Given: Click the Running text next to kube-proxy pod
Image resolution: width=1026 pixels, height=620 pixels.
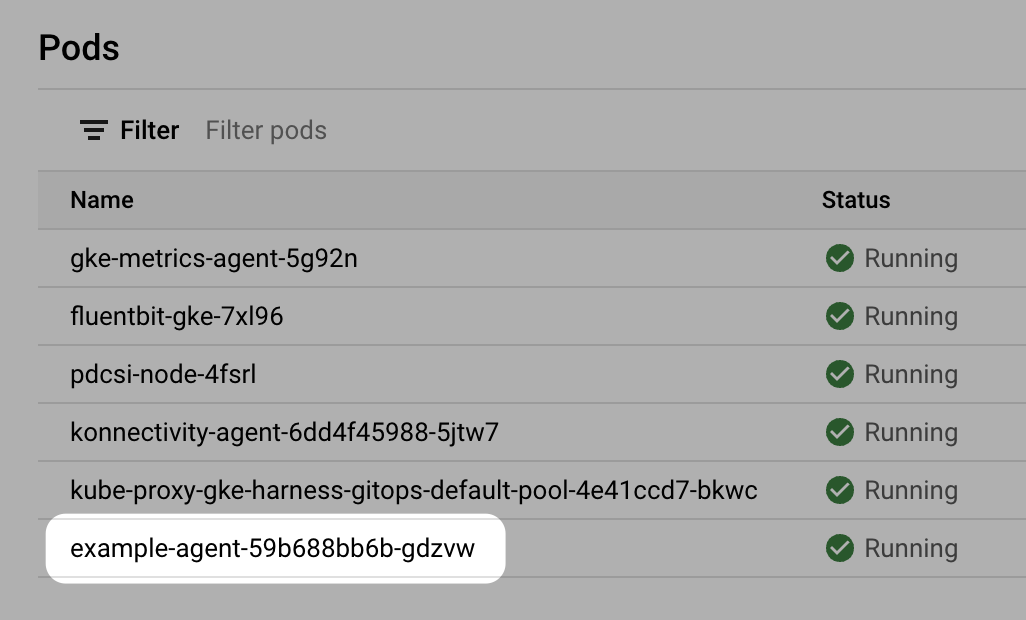Looking at the screenshot, I should (911, 490).
